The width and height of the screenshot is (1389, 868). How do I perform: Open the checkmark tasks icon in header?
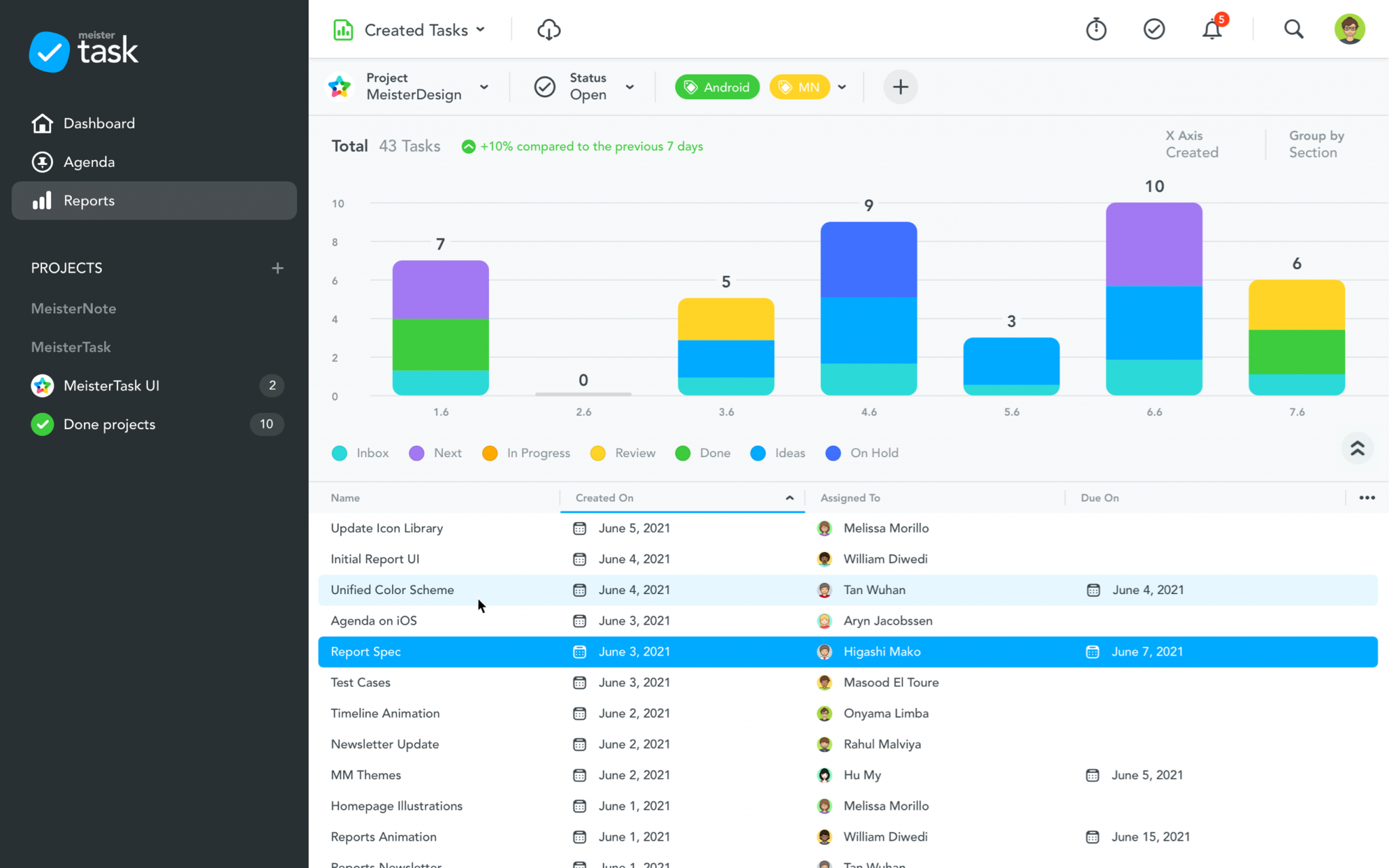pyautogui.click(x=1154, y=29)
